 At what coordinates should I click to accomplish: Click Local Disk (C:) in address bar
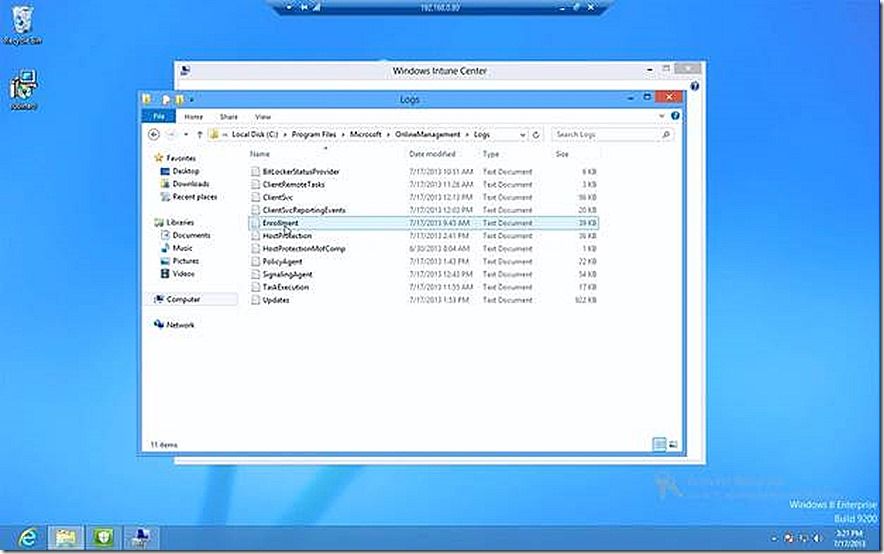[255, 135]
